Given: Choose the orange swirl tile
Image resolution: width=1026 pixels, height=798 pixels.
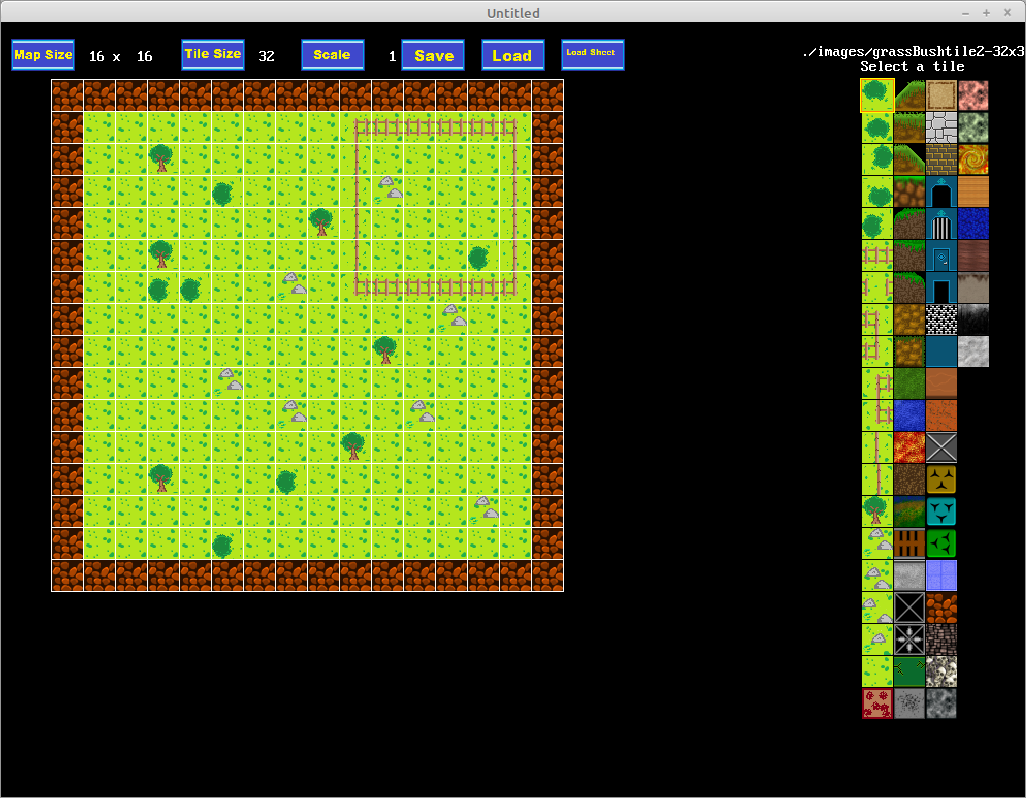Looking at the screenshot, I should click(x=973, y=159).
